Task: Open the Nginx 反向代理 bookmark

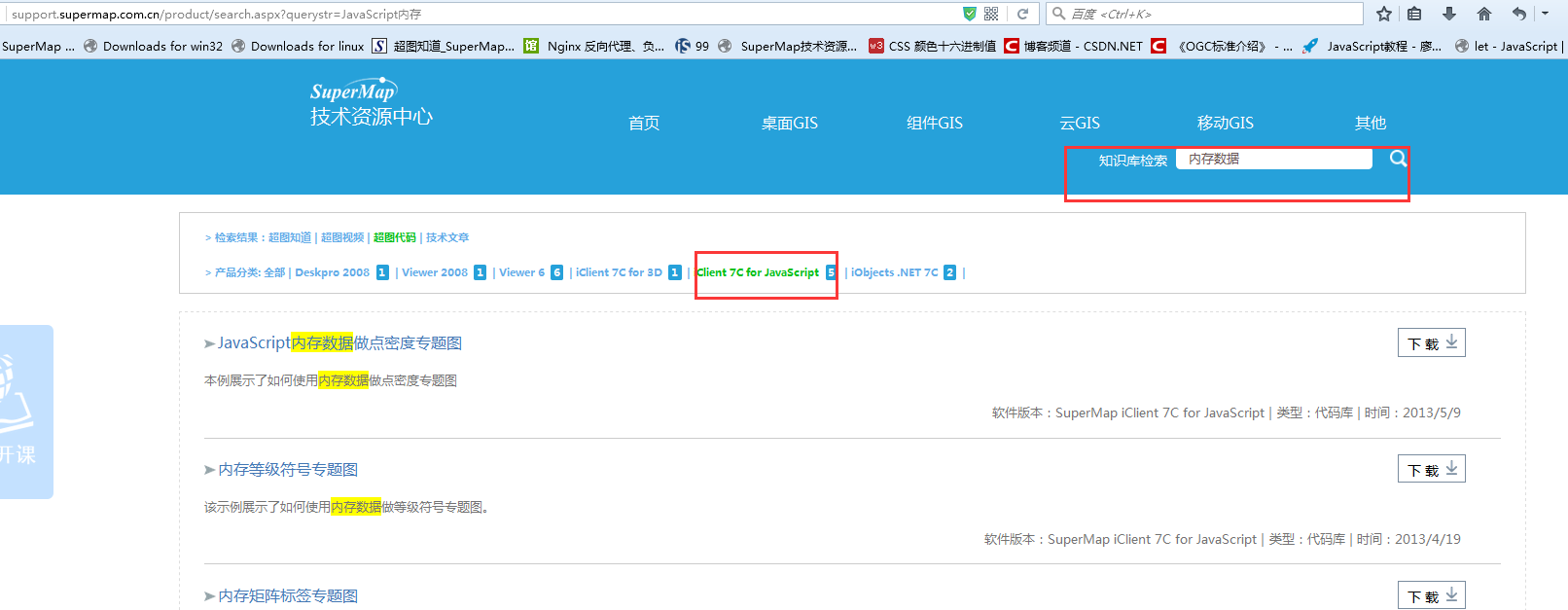Action: [x=594, y=46]
